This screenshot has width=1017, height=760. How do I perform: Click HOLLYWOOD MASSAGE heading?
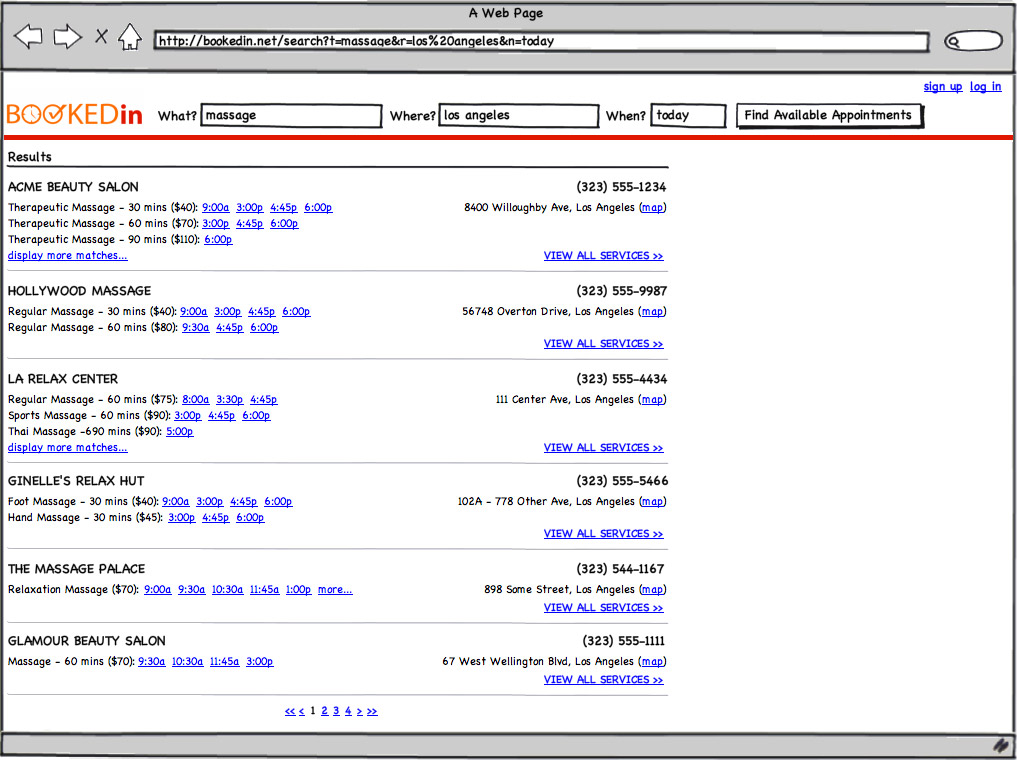[x=79, y=291]
